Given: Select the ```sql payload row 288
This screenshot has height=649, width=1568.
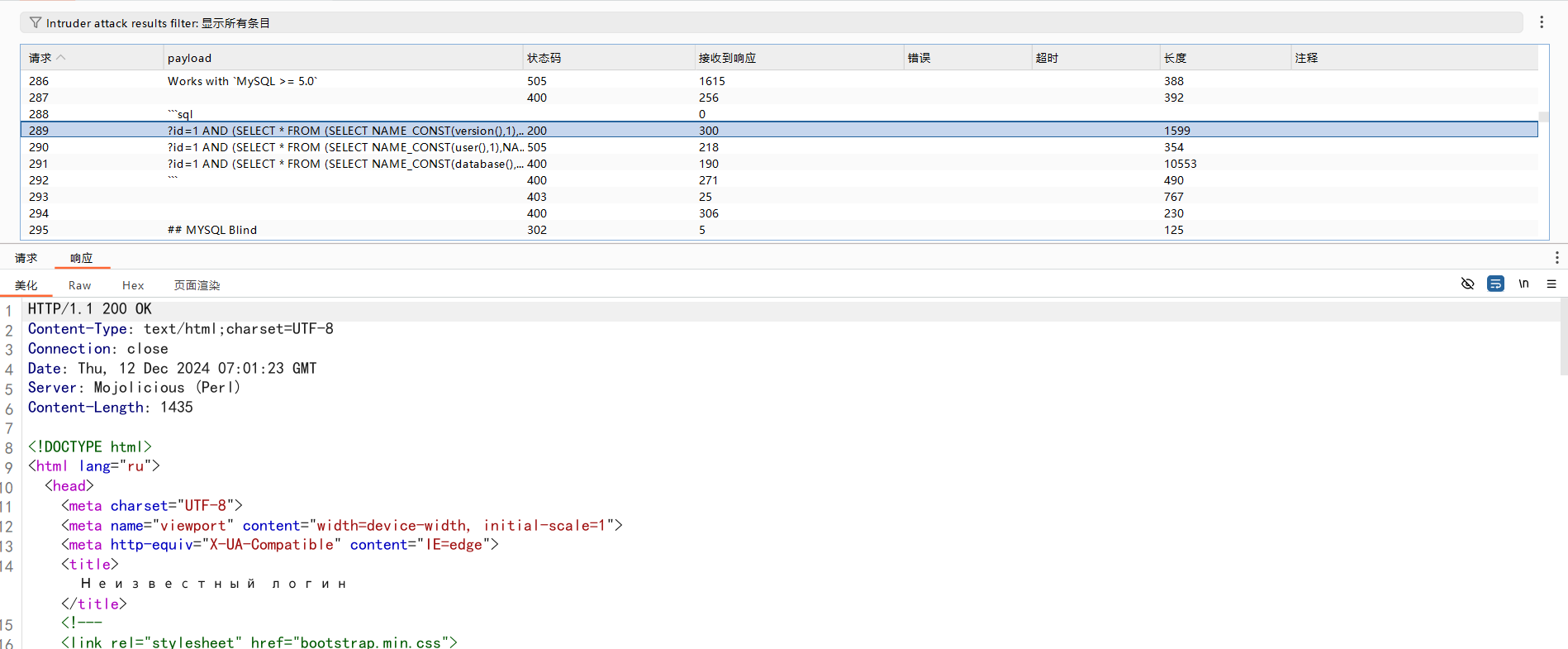Looking at the screenshot, I should click(779, 114).
